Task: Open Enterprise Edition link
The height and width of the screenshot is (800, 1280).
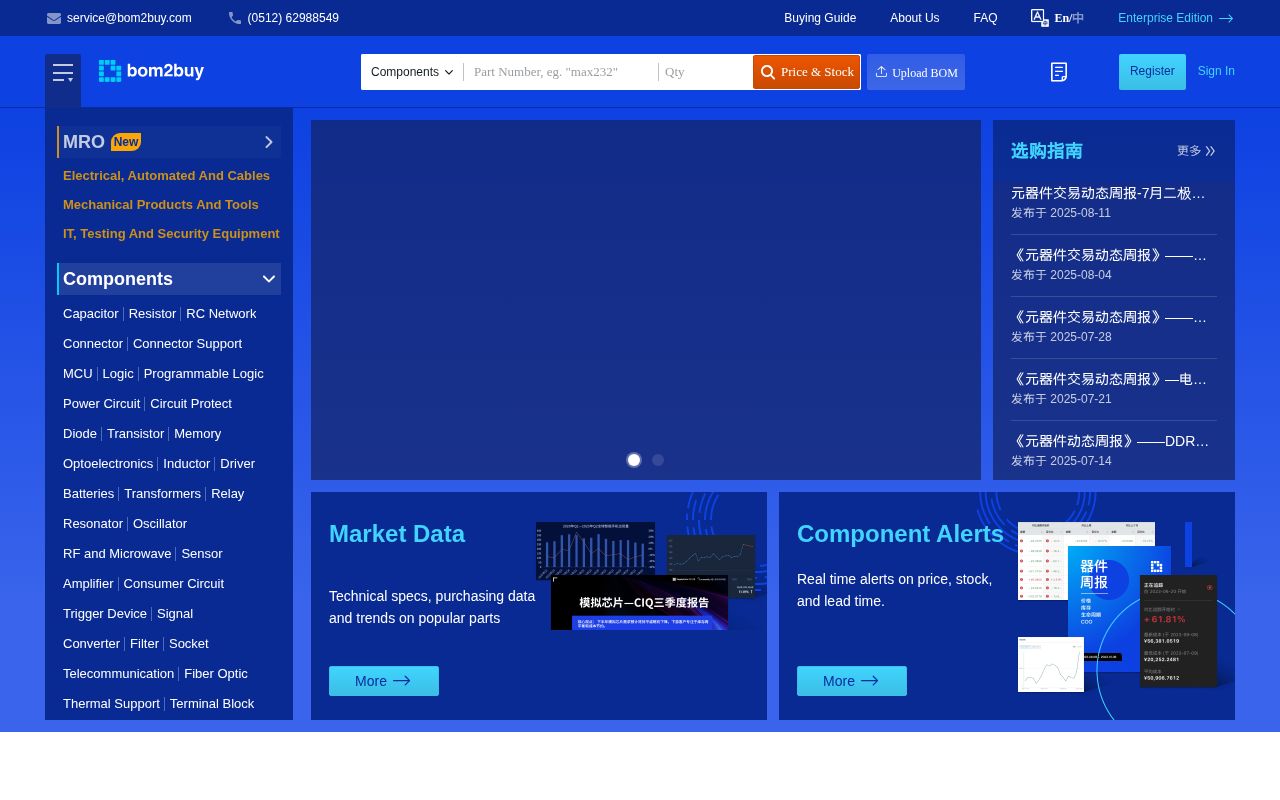Action: tap(1166, 18)
